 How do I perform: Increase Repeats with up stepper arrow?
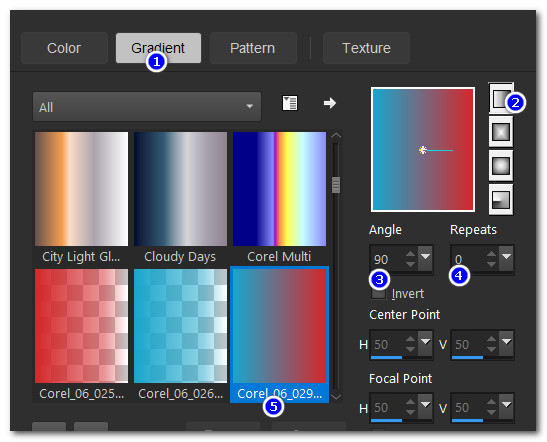click(492, 254)
